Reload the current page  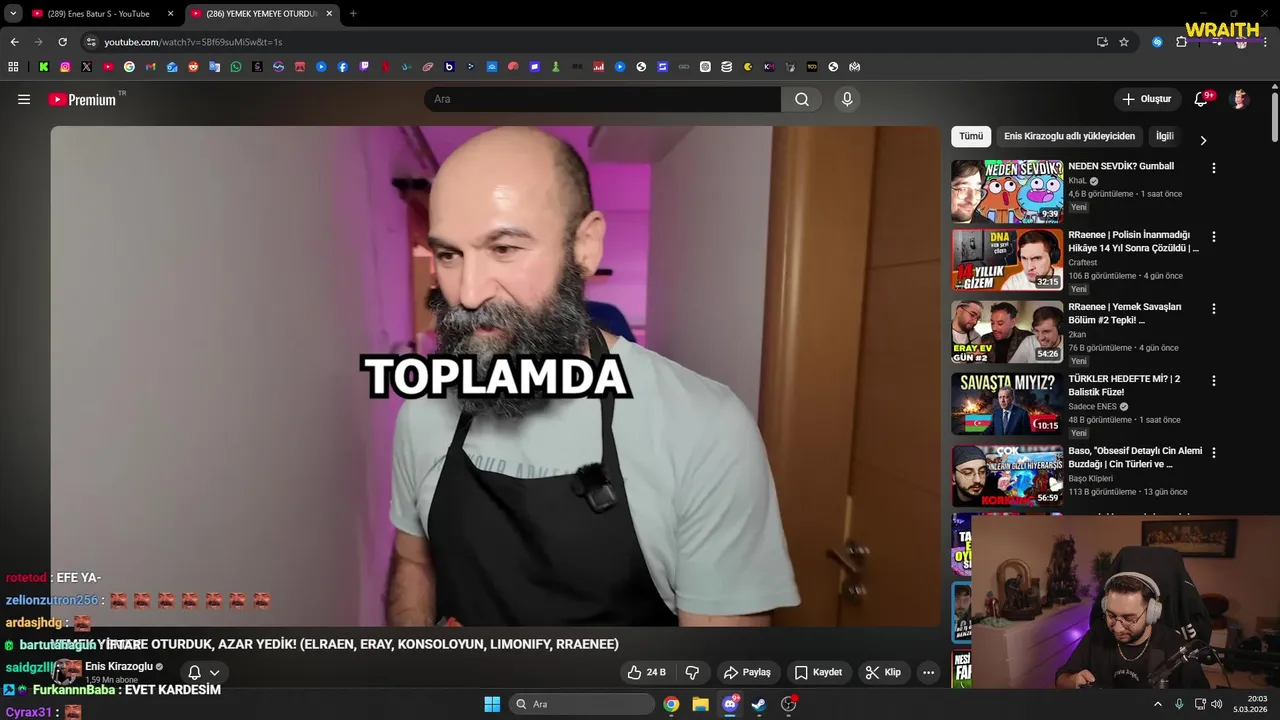(62, 42)
